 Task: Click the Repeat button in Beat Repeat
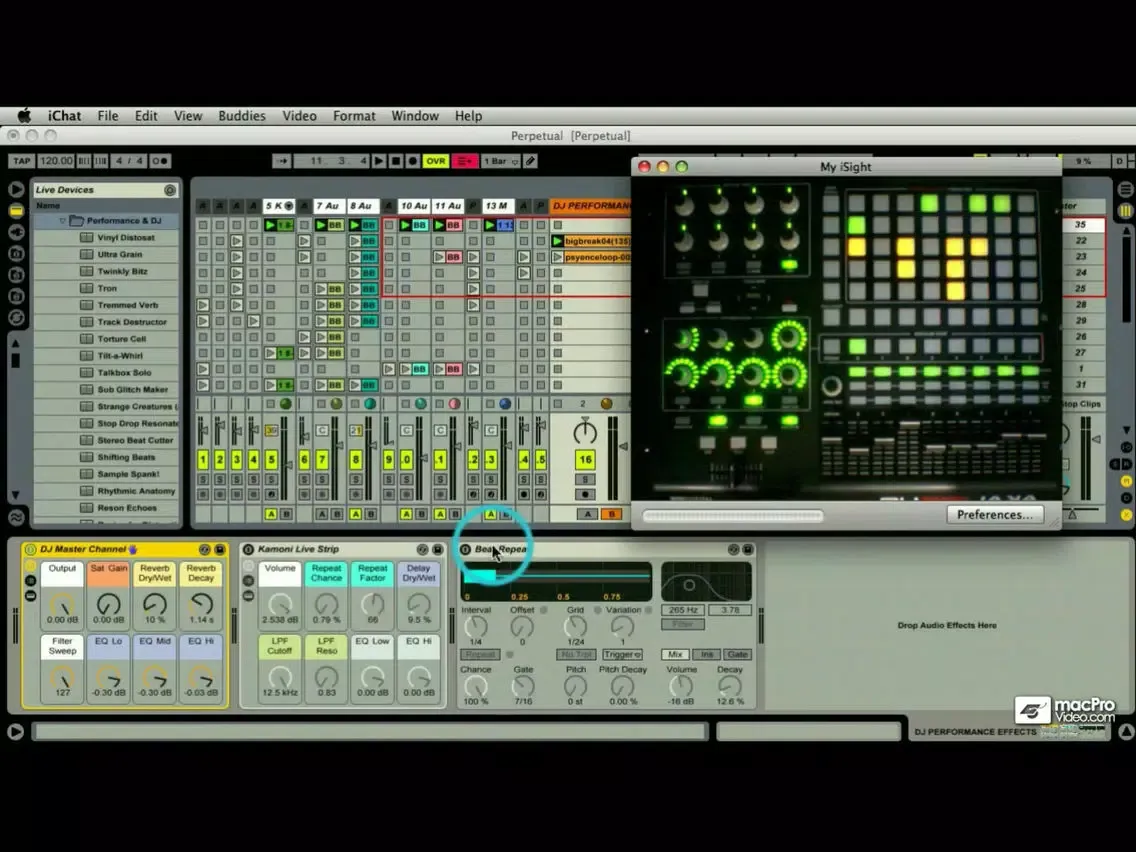click(480, 654)
